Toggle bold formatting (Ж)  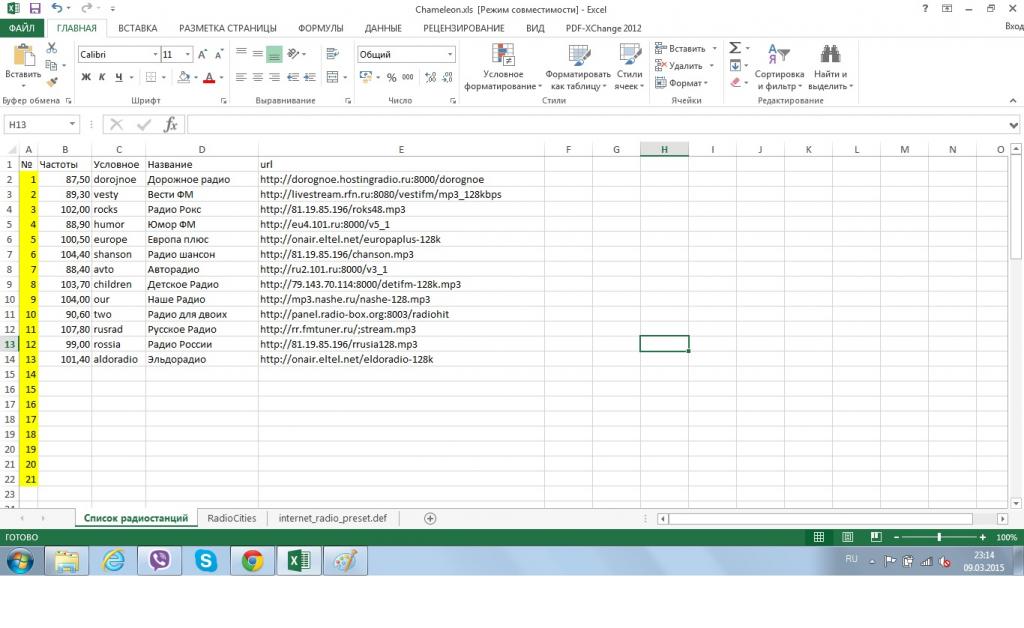(85, 77)
